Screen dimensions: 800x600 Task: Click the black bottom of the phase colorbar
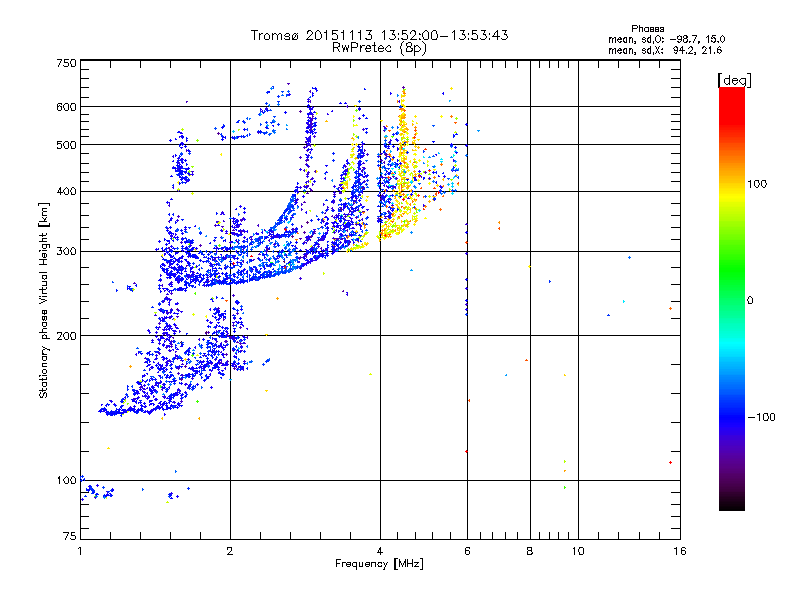732,503
